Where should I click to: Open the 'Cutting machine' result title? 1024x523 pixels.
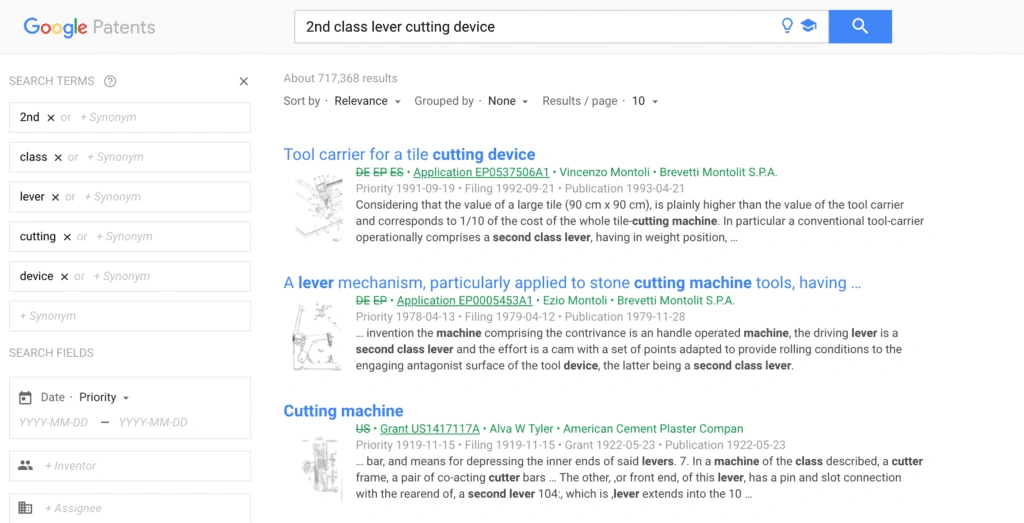point(344,411)
